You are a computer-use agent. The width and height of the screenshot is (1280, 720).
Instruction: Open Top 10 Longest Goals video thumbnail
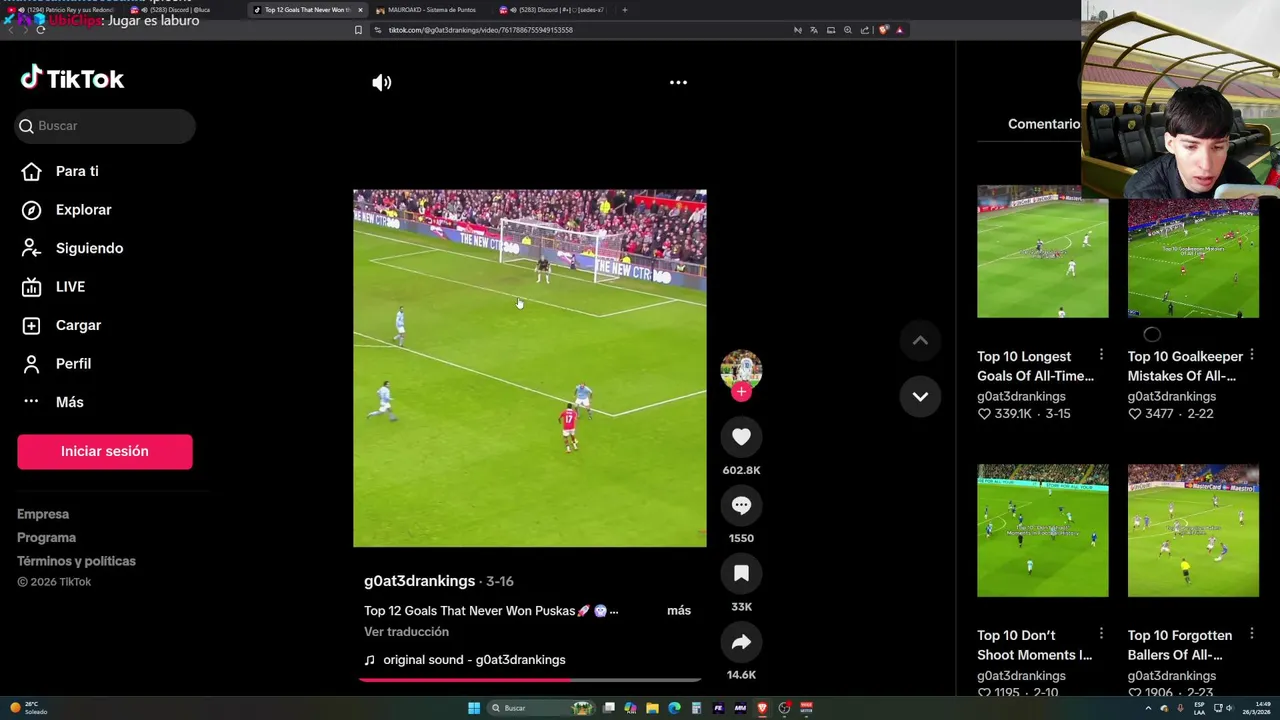coord(1043,252)
